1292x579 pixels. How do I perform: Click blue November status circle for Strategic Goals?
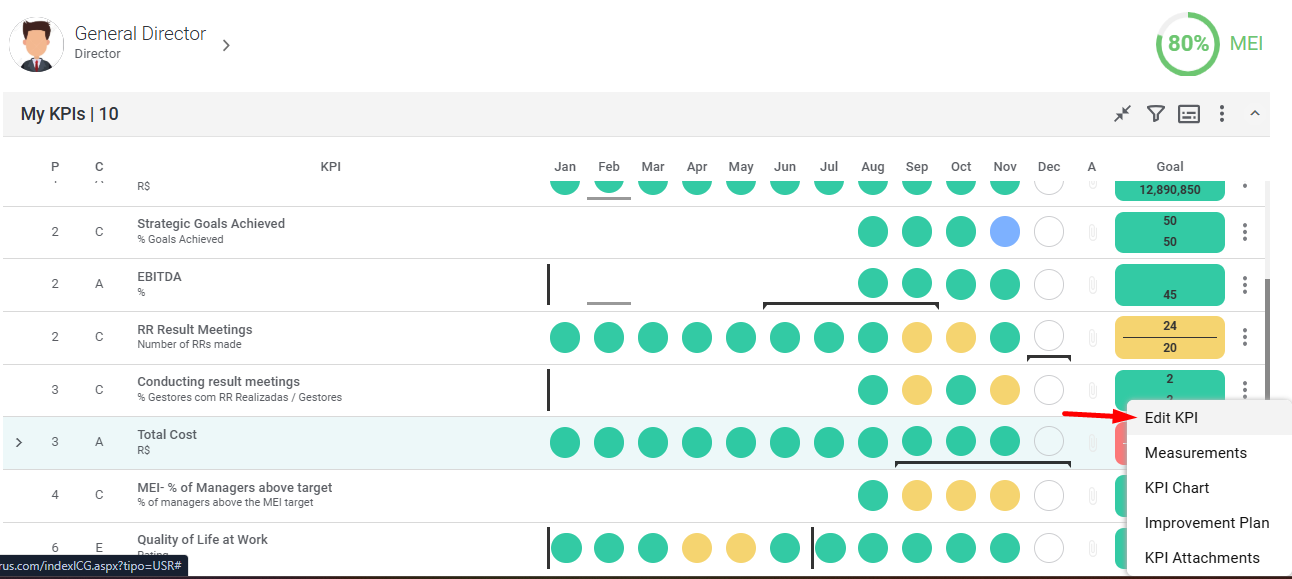tap(1004, 232)
